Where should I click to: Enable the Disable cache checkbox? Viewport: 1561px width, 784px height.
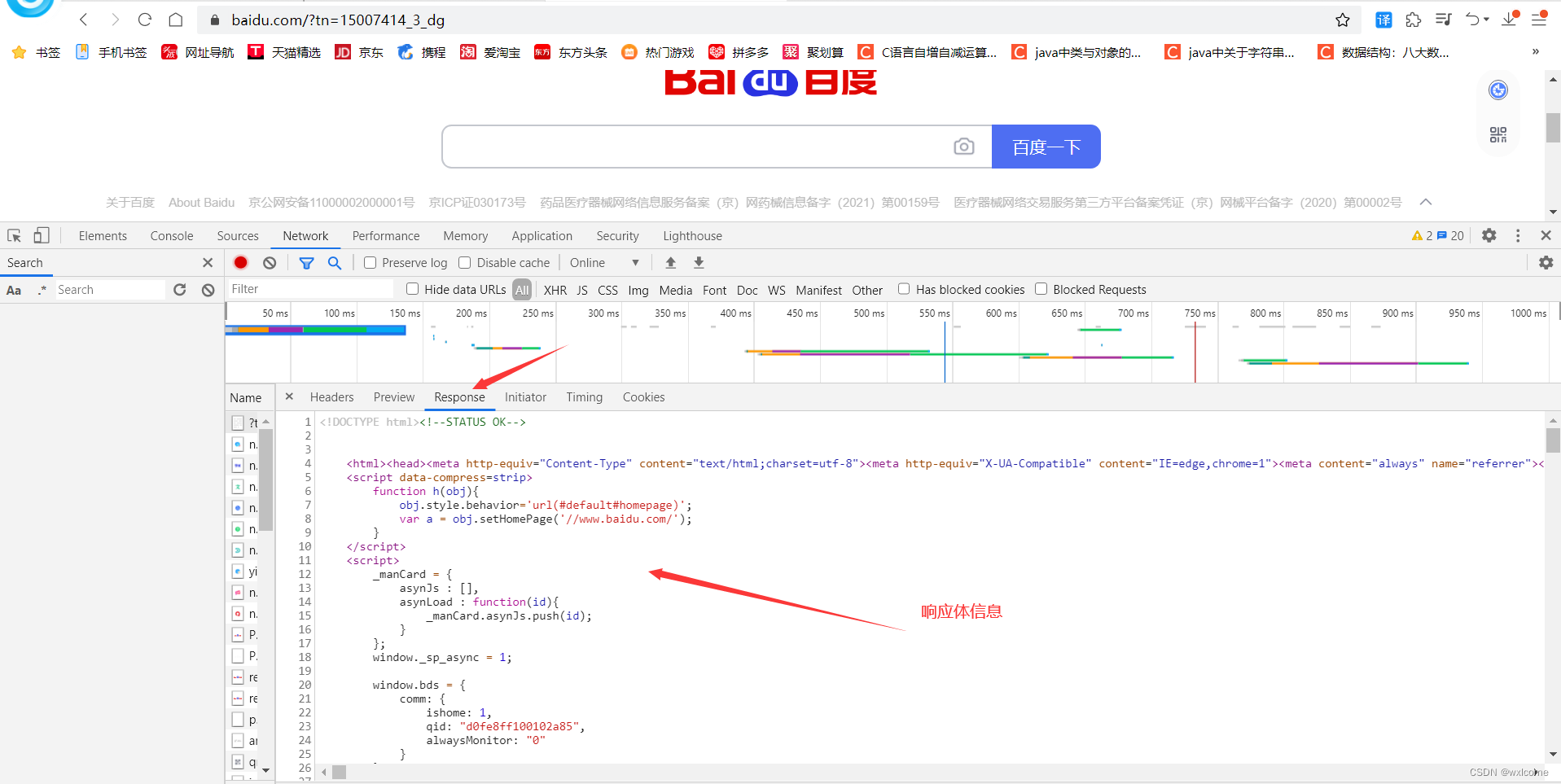point(465,262)
